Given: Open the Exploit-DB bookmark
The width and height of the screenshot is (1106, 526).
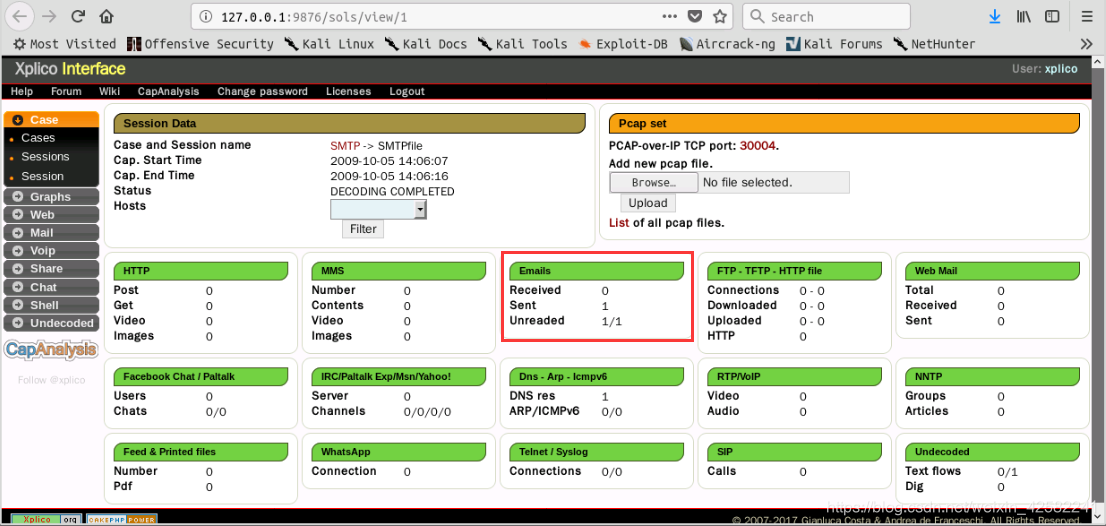Looking at the screenshot, I should coord(623,44).
